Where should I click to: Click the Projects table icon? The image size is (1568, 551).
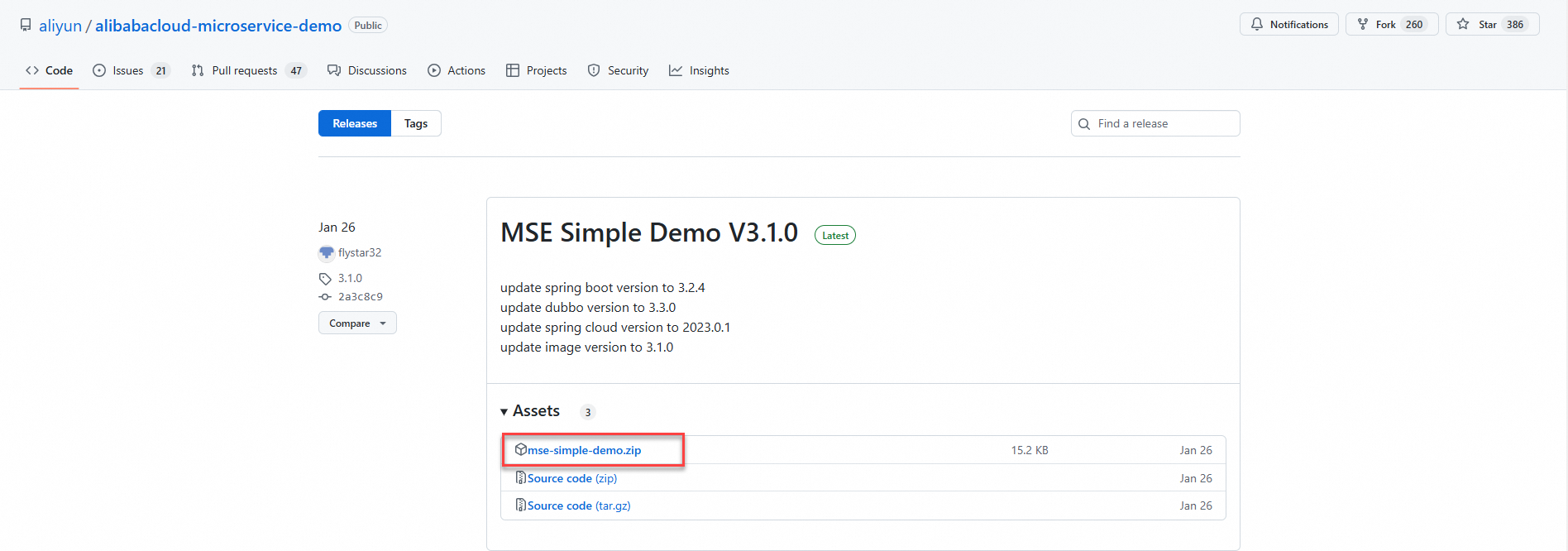point(513,70)
